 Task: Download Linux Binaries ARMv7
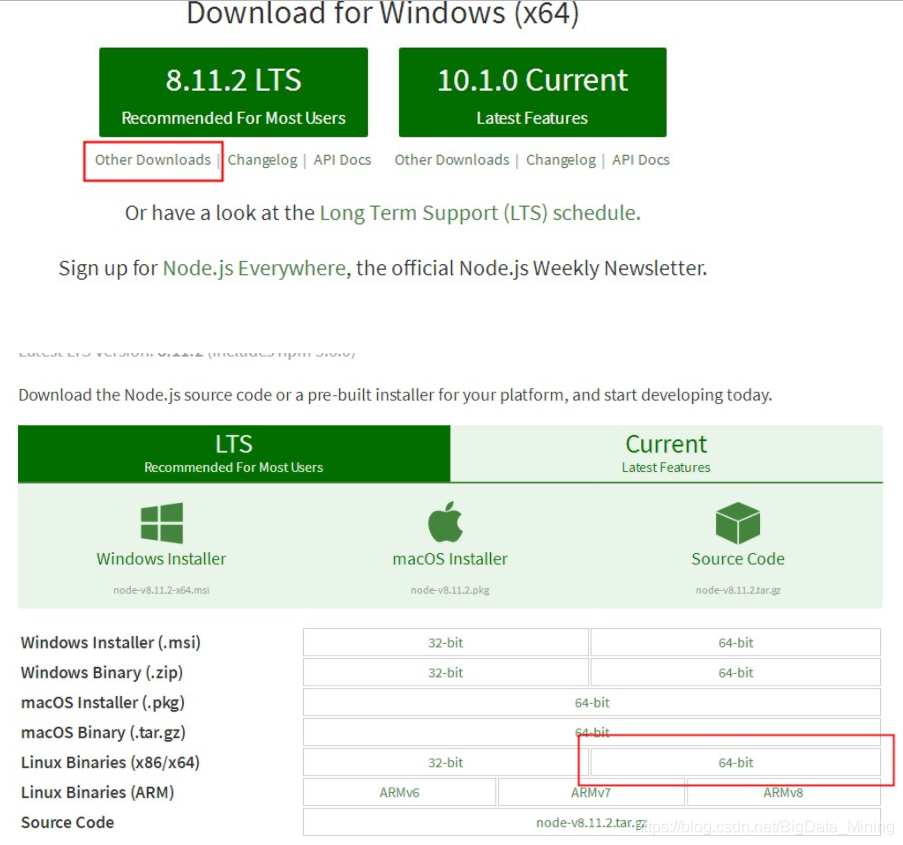coord(591,792)
